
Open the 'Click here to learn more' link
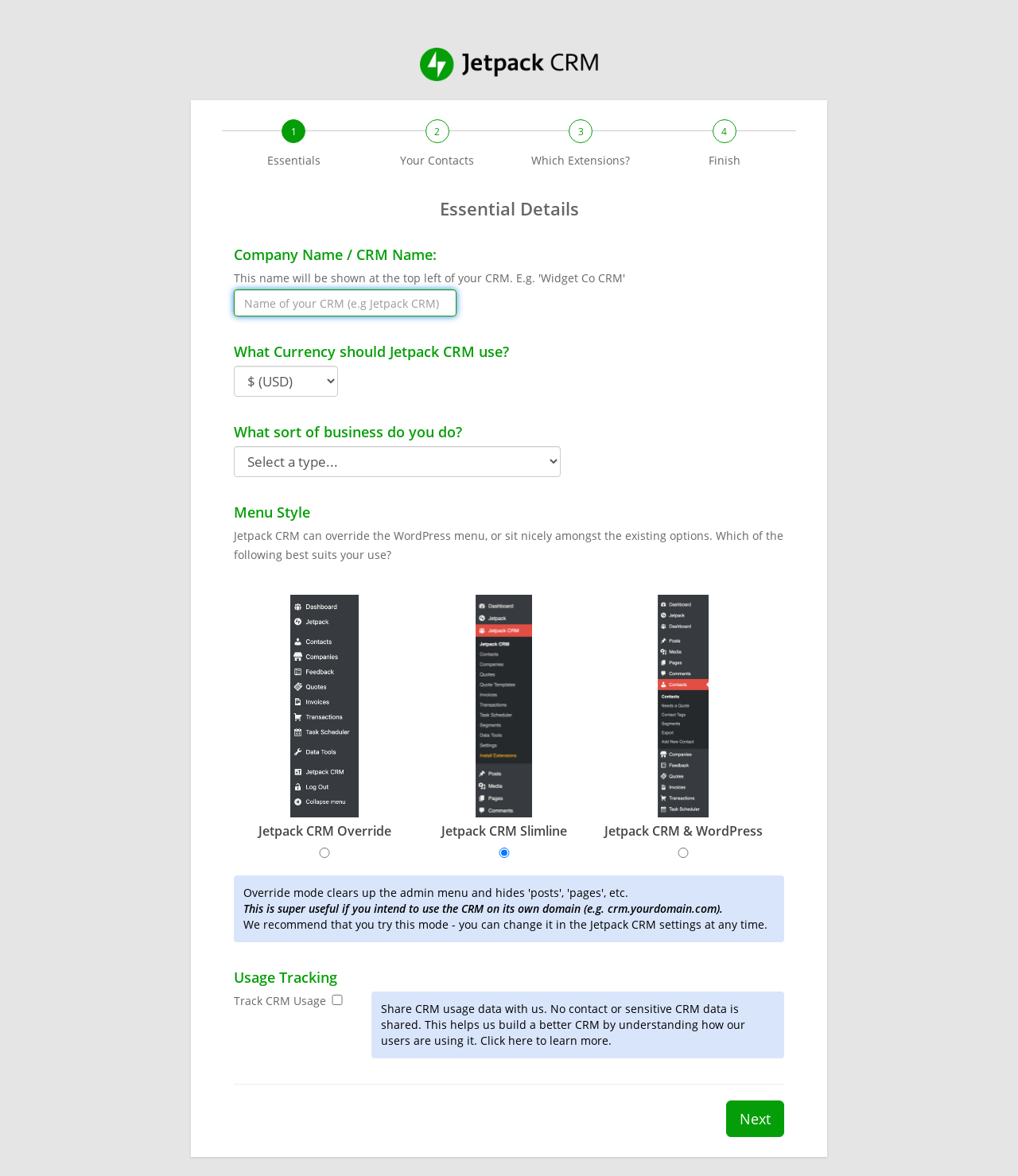coord(546,1041)
